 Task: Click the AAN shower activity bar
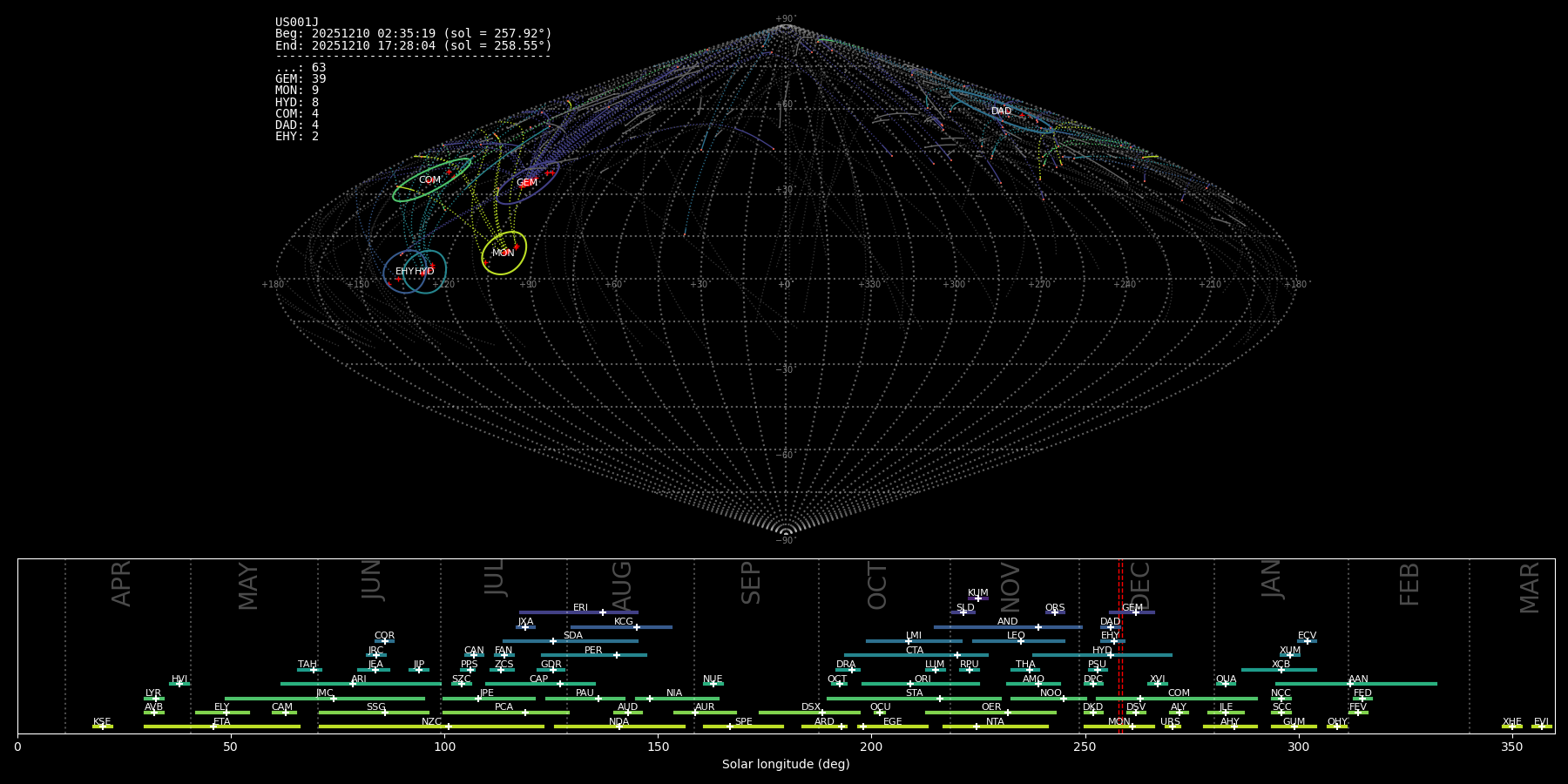coord(1355,684)
